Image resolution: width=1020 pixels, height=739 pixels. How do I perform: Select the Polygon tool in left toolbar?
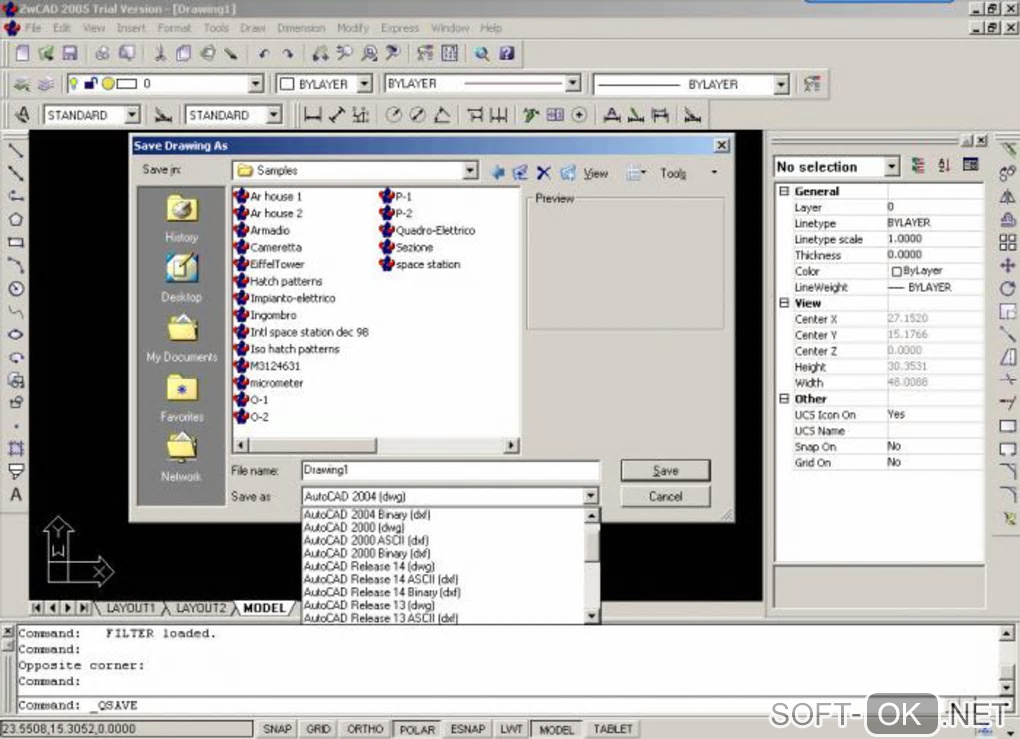point(16,220)
